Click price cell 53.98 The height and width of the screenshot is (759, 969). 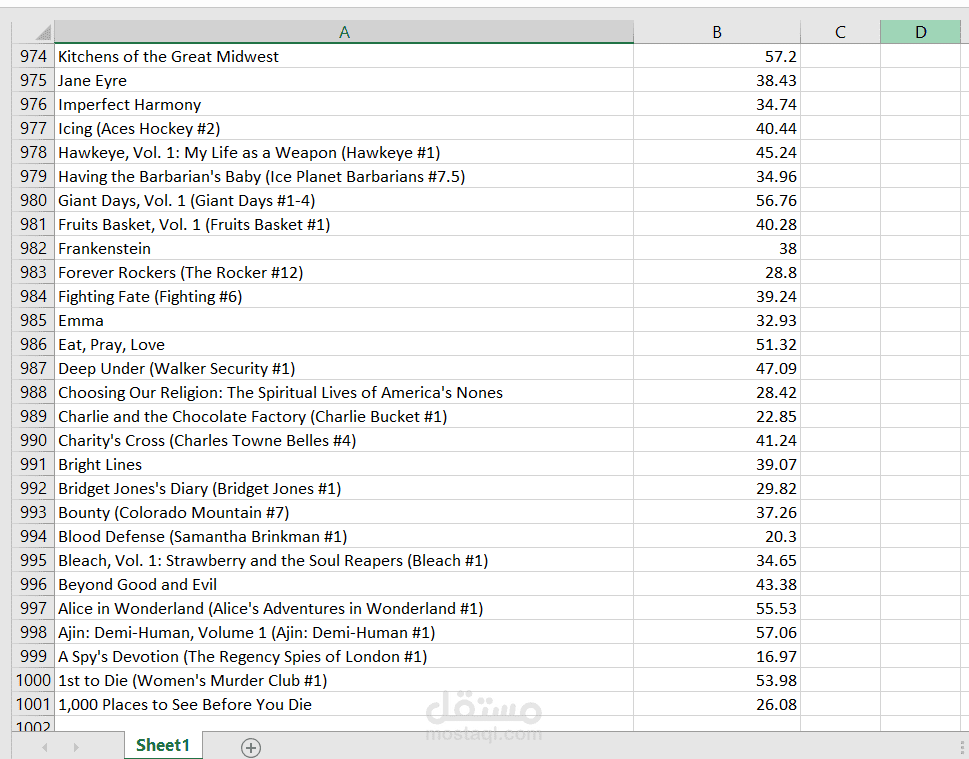(x=717, y=680)
